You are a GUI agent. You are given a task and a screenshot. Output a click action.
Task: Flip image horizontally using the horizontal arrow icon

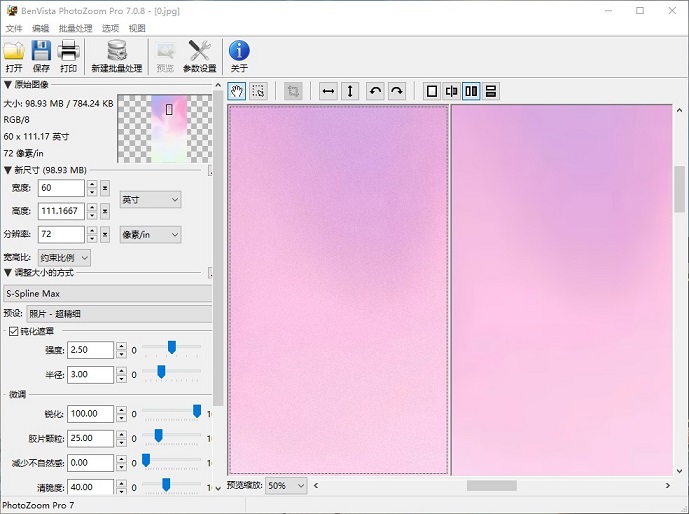(x=328, y=91)
